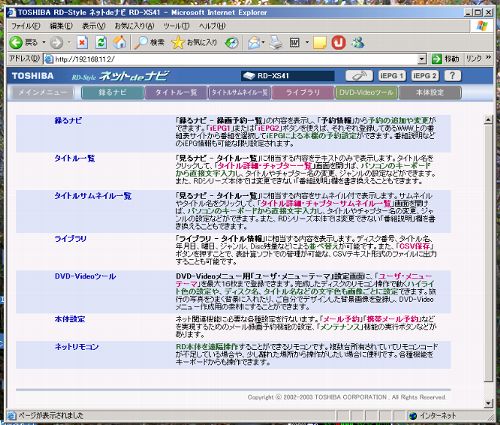Viewport: 500px width, 425px height.
Task: Select the 本体設定 tab
Action: click(x=430, y=93)
